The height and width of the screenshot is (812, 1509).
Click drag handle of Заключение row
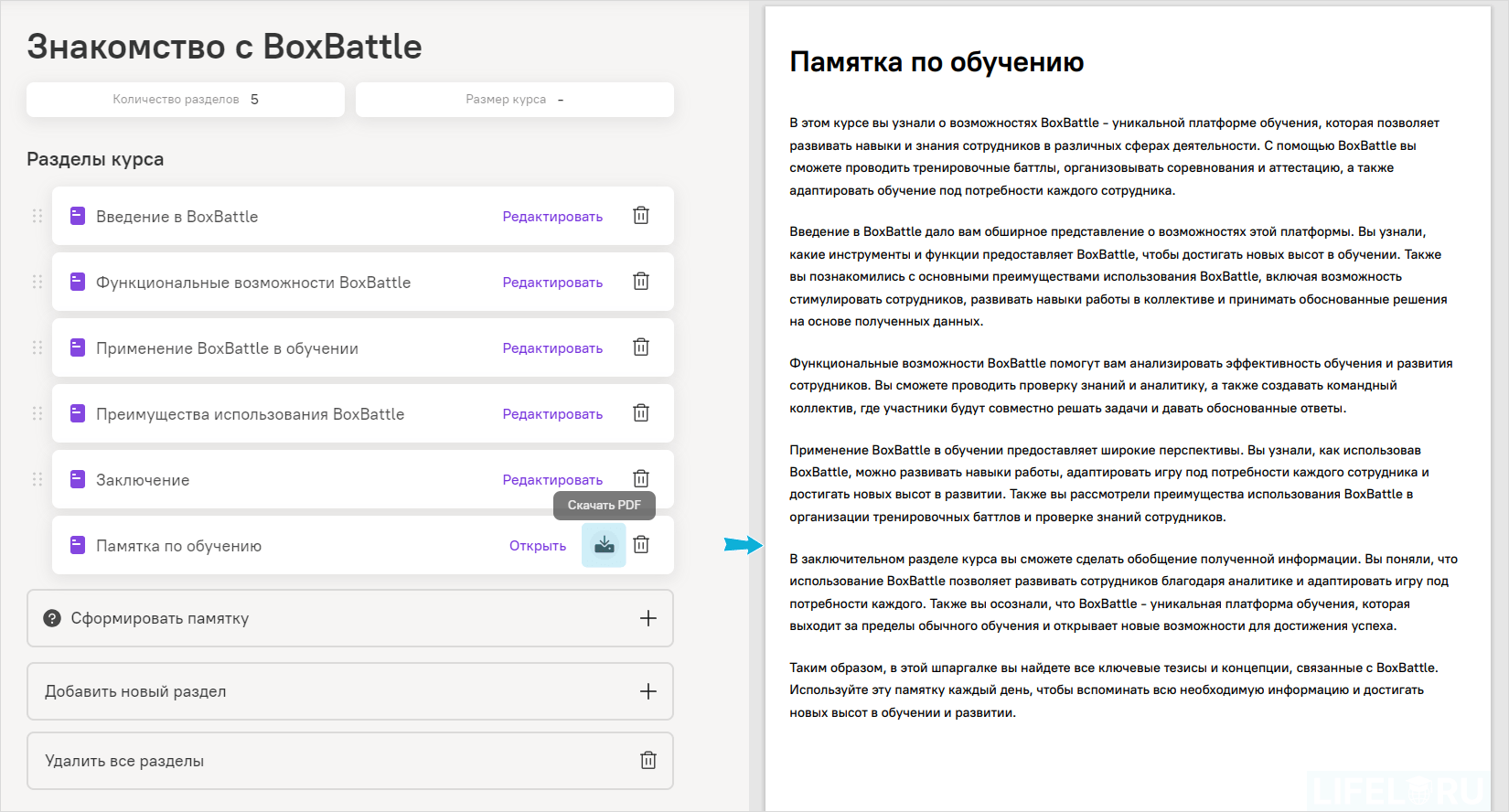point(37,479)
